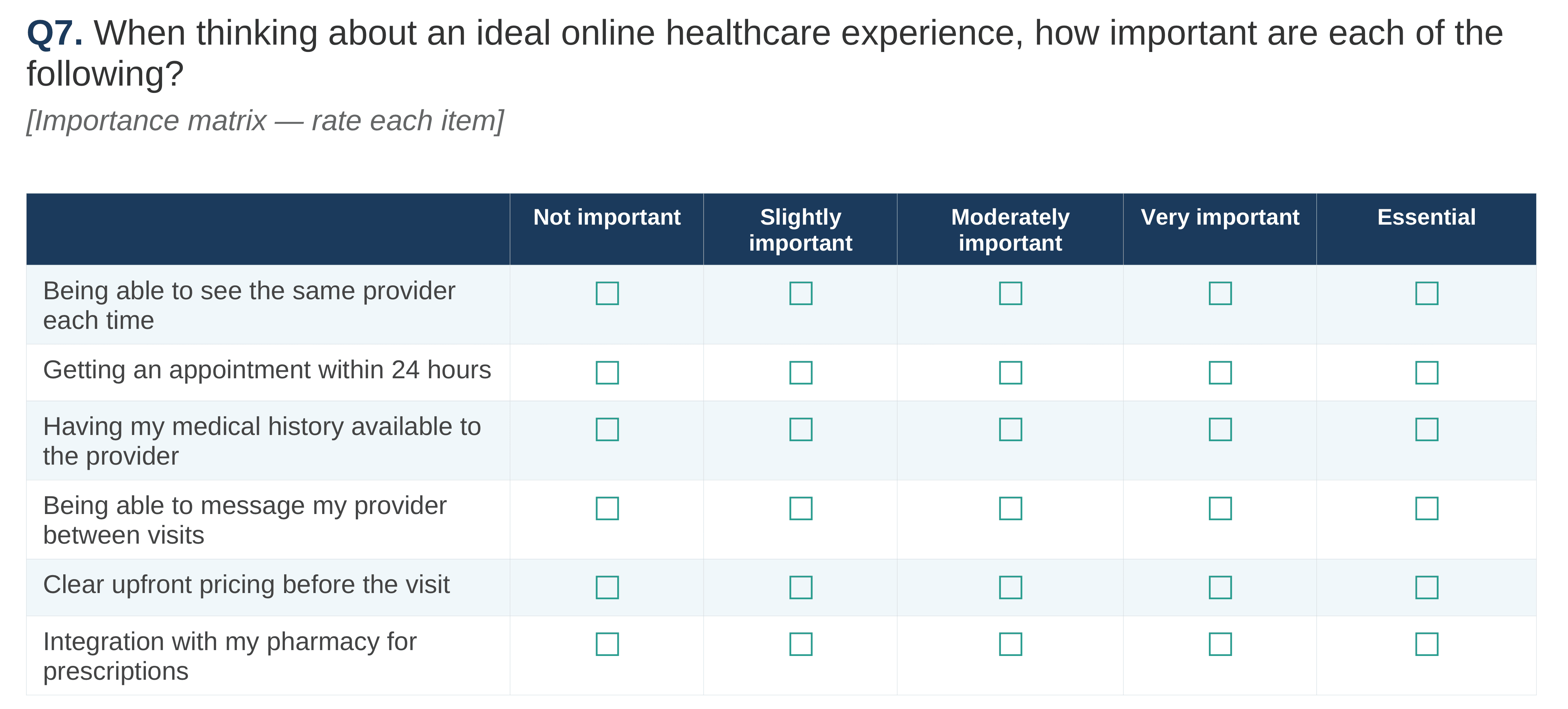Click the Q7 question title text
1568x709 pixels.
(x=765, y=53)
